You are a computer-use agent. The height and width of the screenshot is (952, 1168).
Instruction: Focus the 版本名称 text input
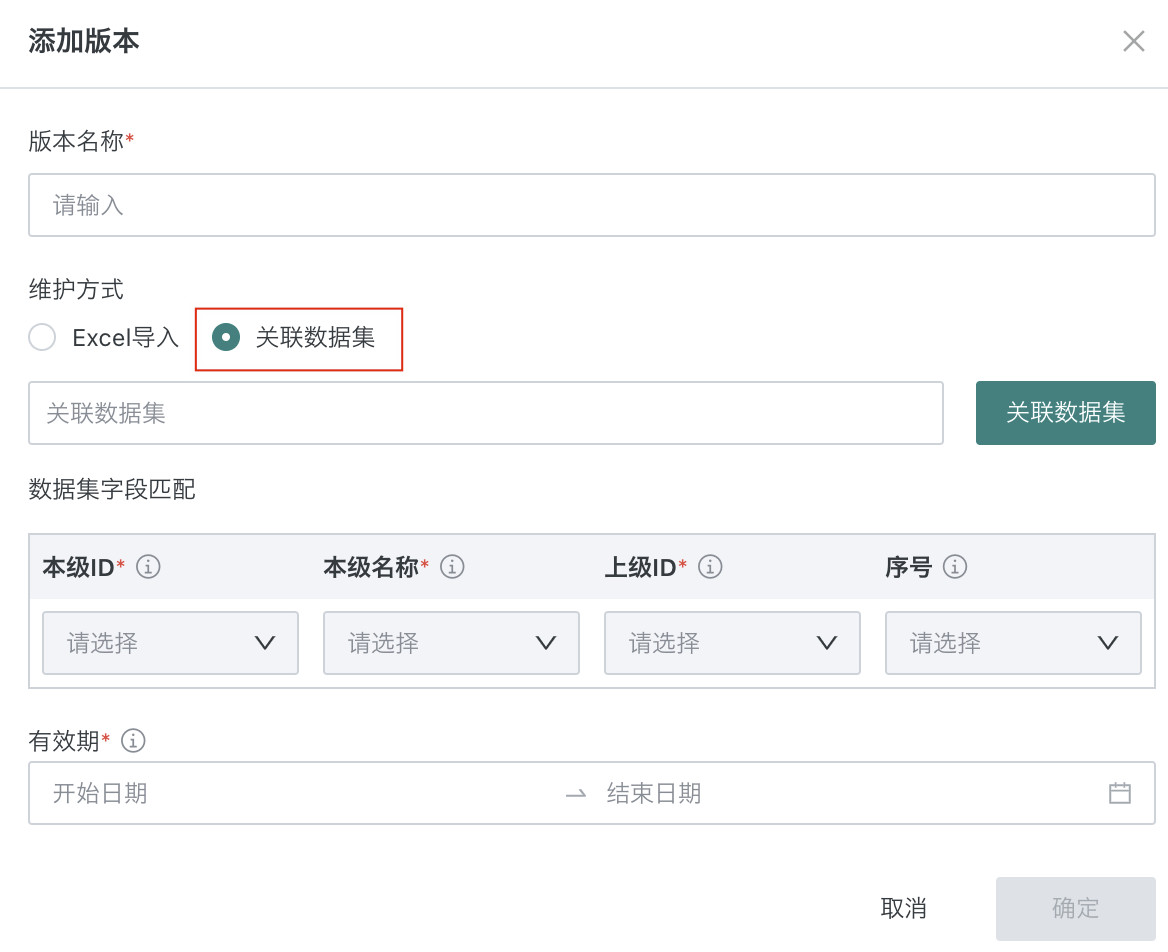click(x=591, y=205)
